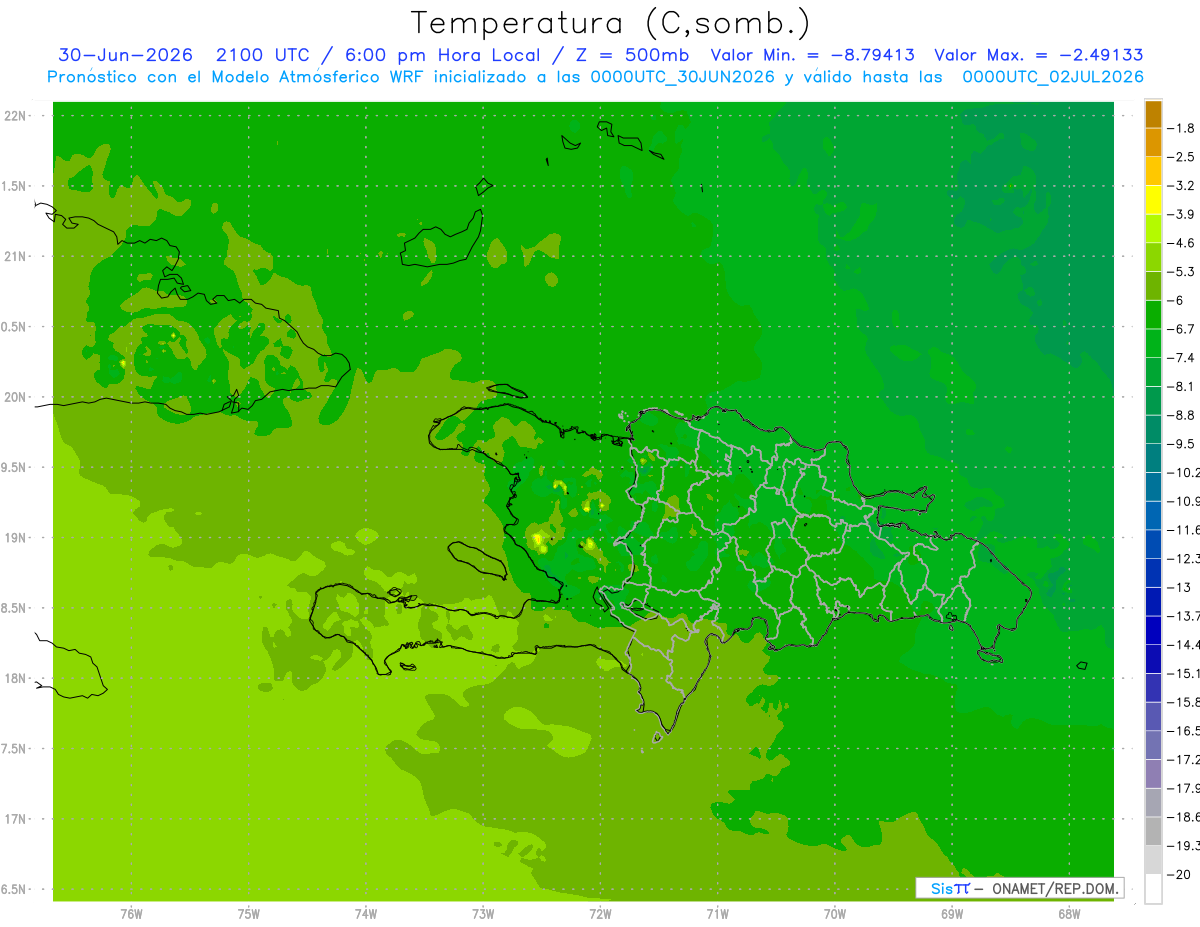This screenshot has height=927, width=1200.
Task: Click the "-7.4" colorbar value
Action: coord(1181,358)
